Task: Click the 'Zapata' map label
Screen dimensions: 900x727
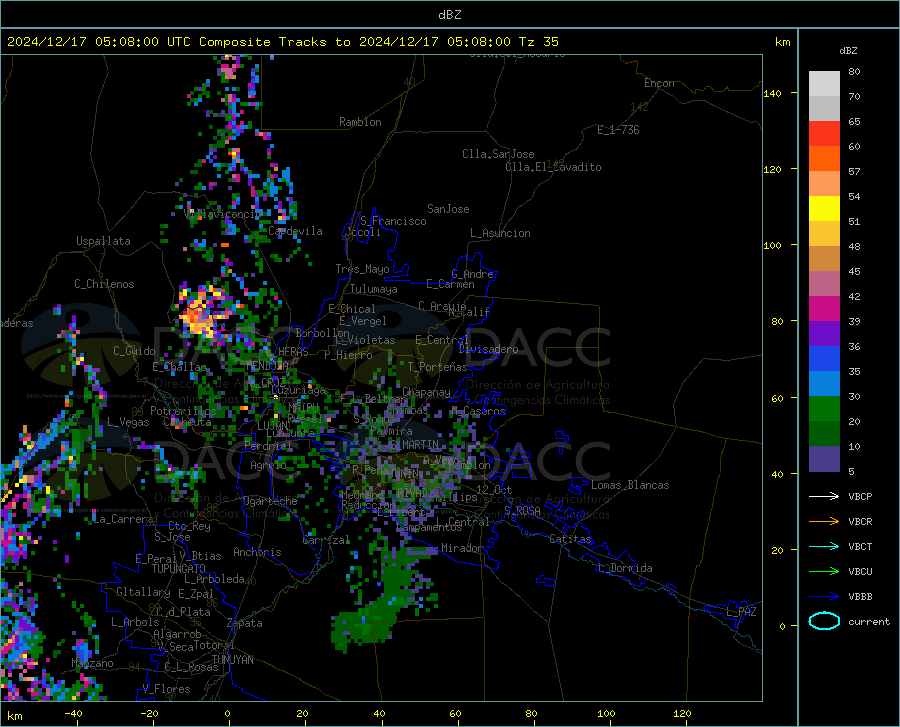Action: point(245,623)
